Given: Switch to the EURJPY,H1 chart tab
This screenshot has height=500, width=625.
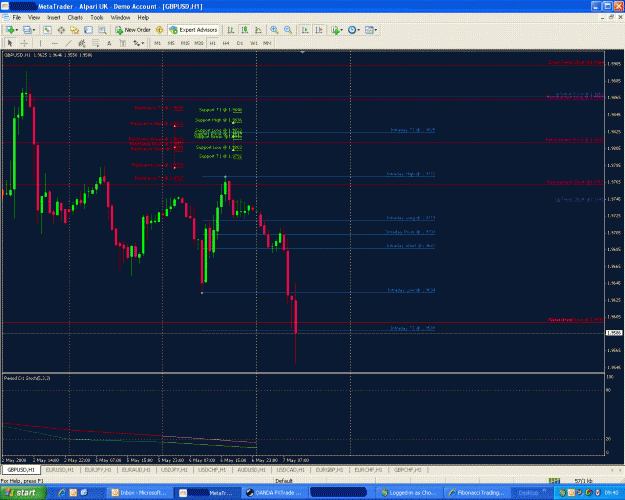Looking at the screenshot, I should pyautogui.click(x=98, y=470).
